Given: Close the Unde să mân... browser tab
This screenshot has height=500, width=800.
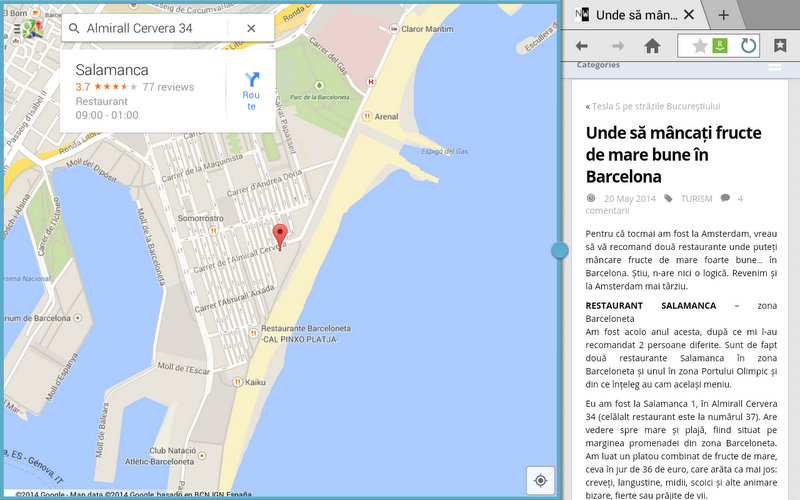Looking at the screenshot, I should (689, 15).
